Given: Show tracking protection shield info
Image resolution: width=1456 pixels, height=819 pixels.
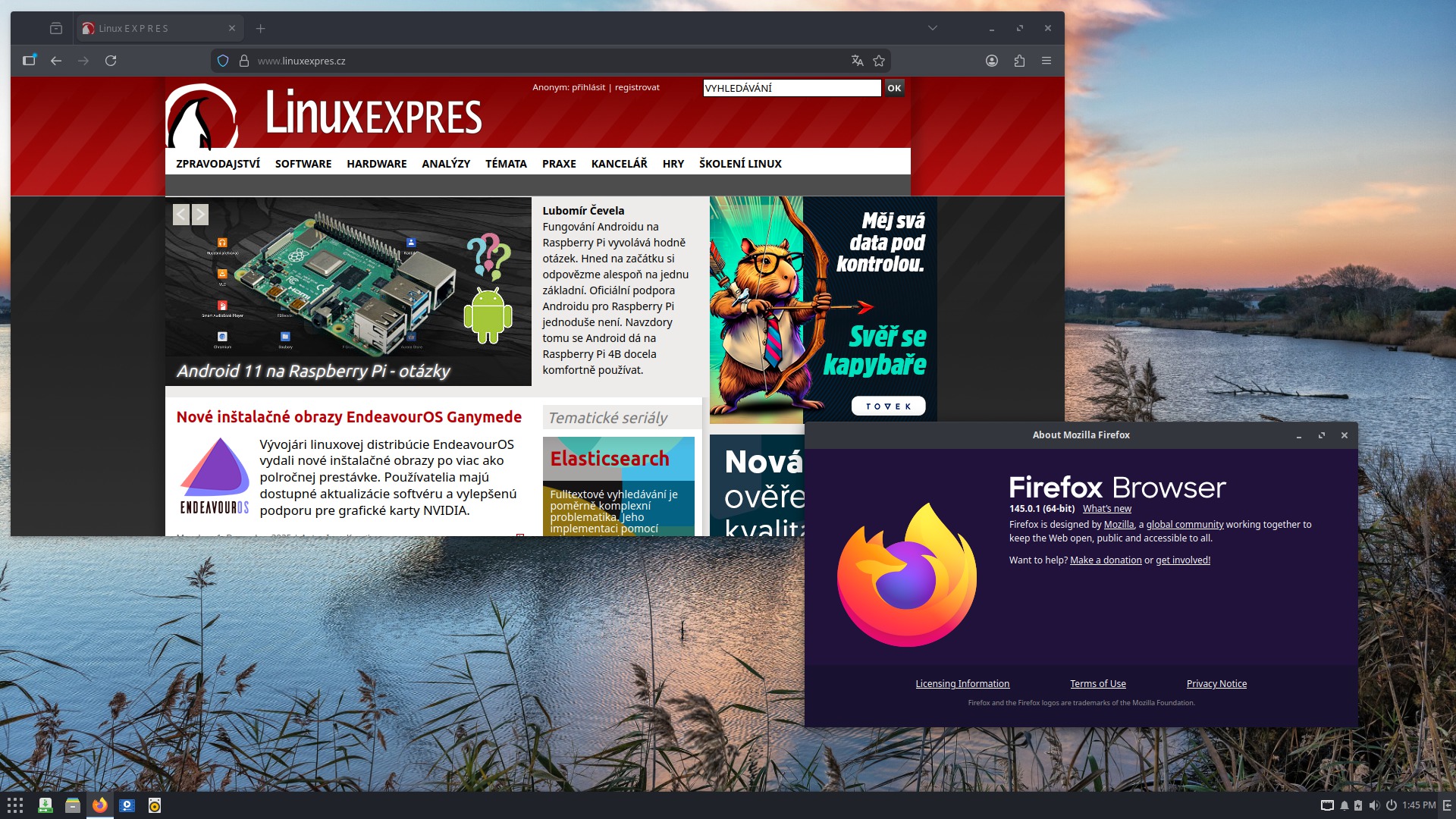Looking at the screenshot, I should pyautogui.click(x=223, y=61).
